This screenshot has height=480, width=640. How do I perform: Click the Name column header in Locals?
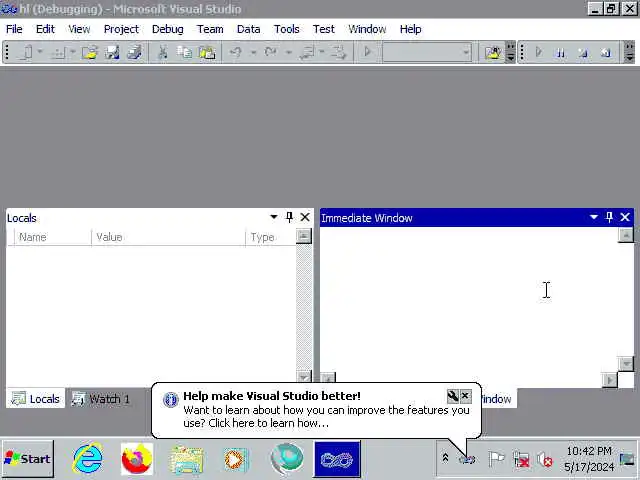[x=53, y=237]
